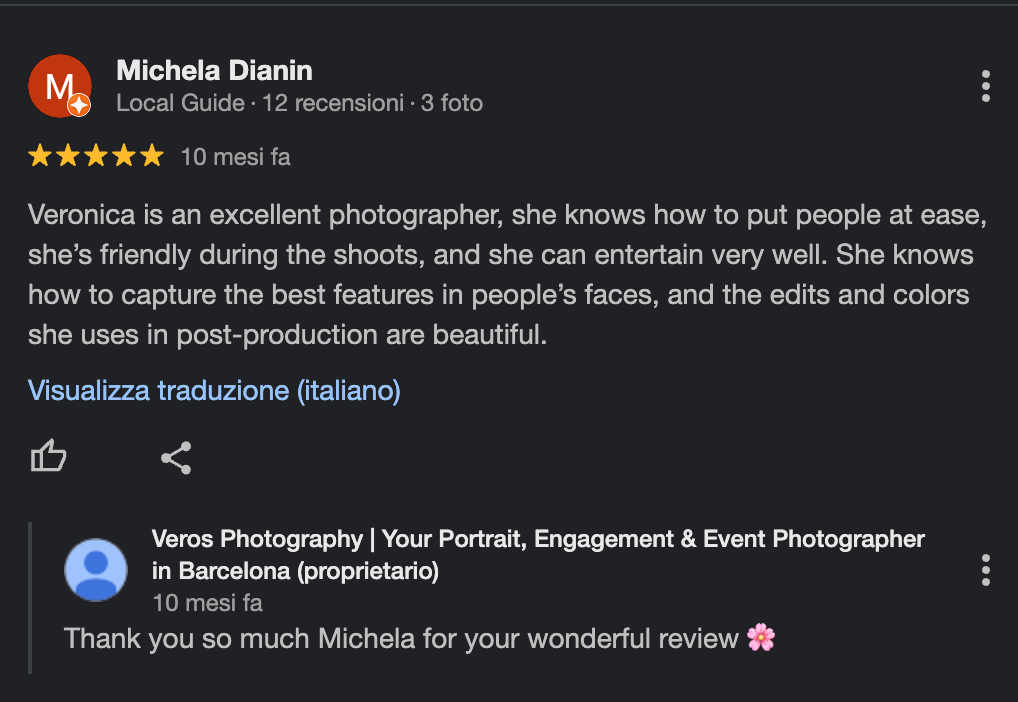
Task: Click the Local Guide badge on the avatar
Action: [80, 105]
